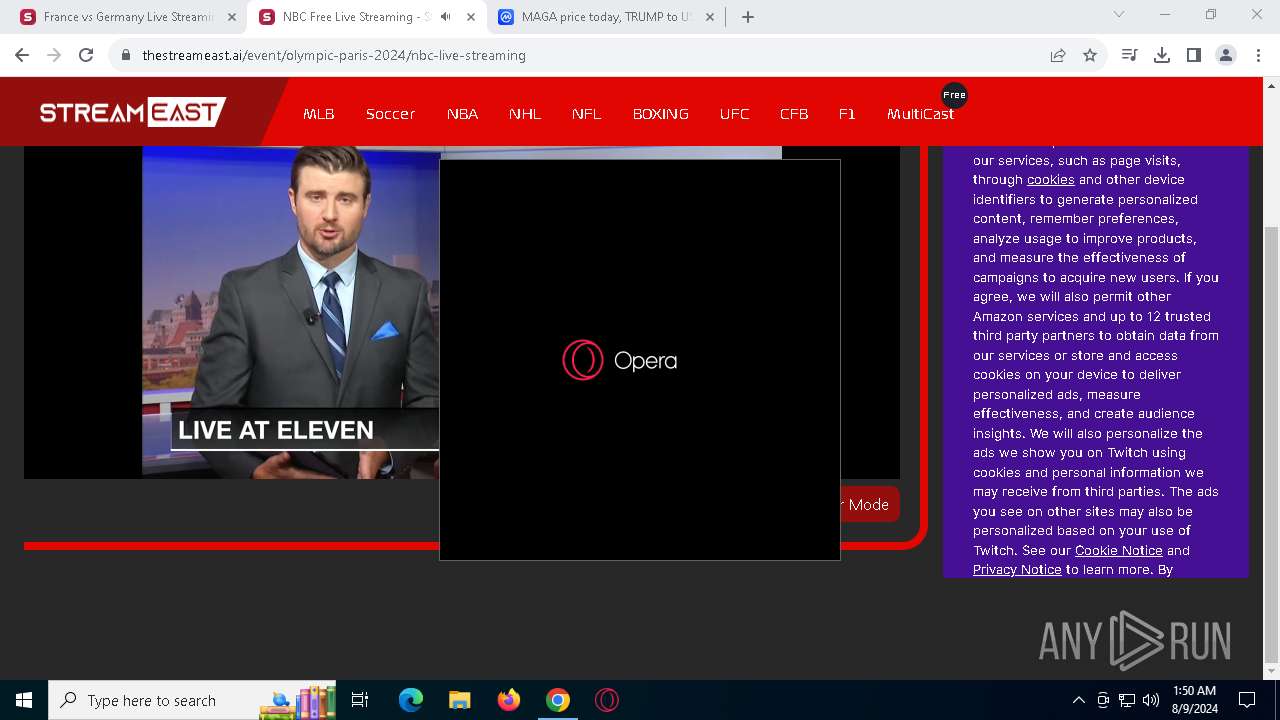Launch Microsoft Edge from taskbar
Image resolution: width=1280 pixels, height=720 pixels.
pyautogui.click(x=411, y=700)
